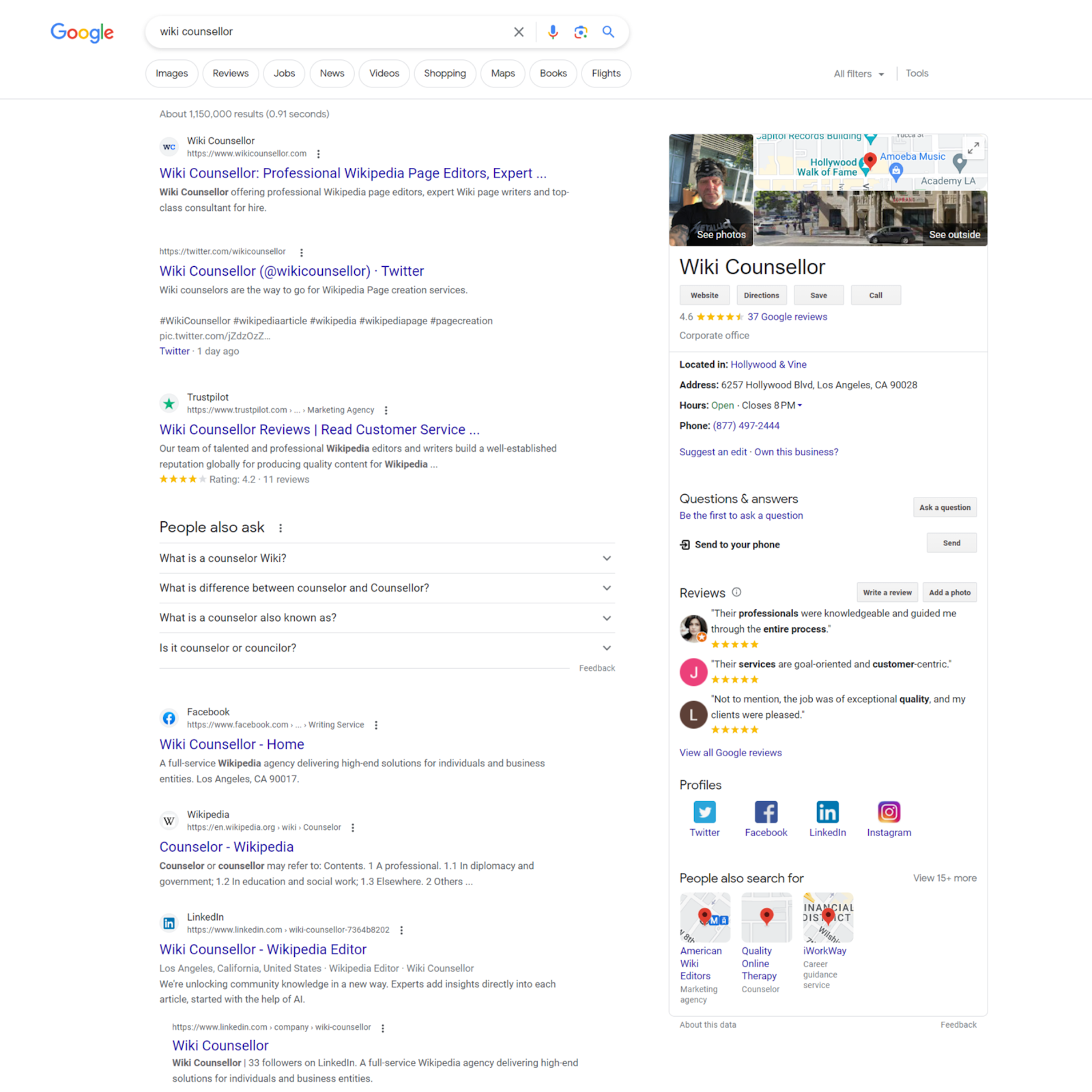Open the Instagram profile icon

889,812
